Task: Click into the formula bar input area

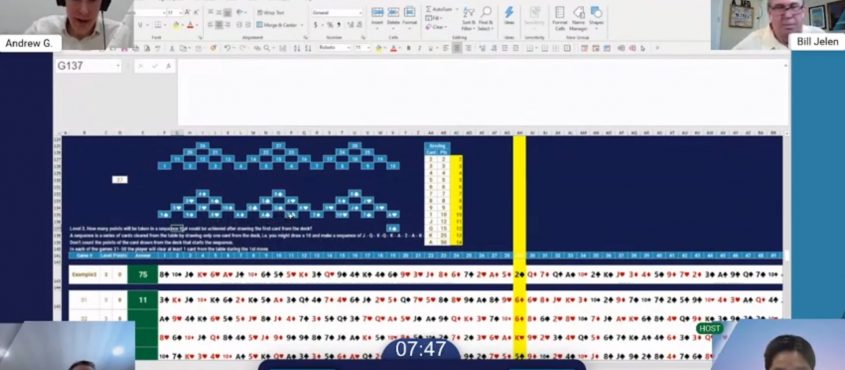Action: pyautogui.click(x=483, y=92)
